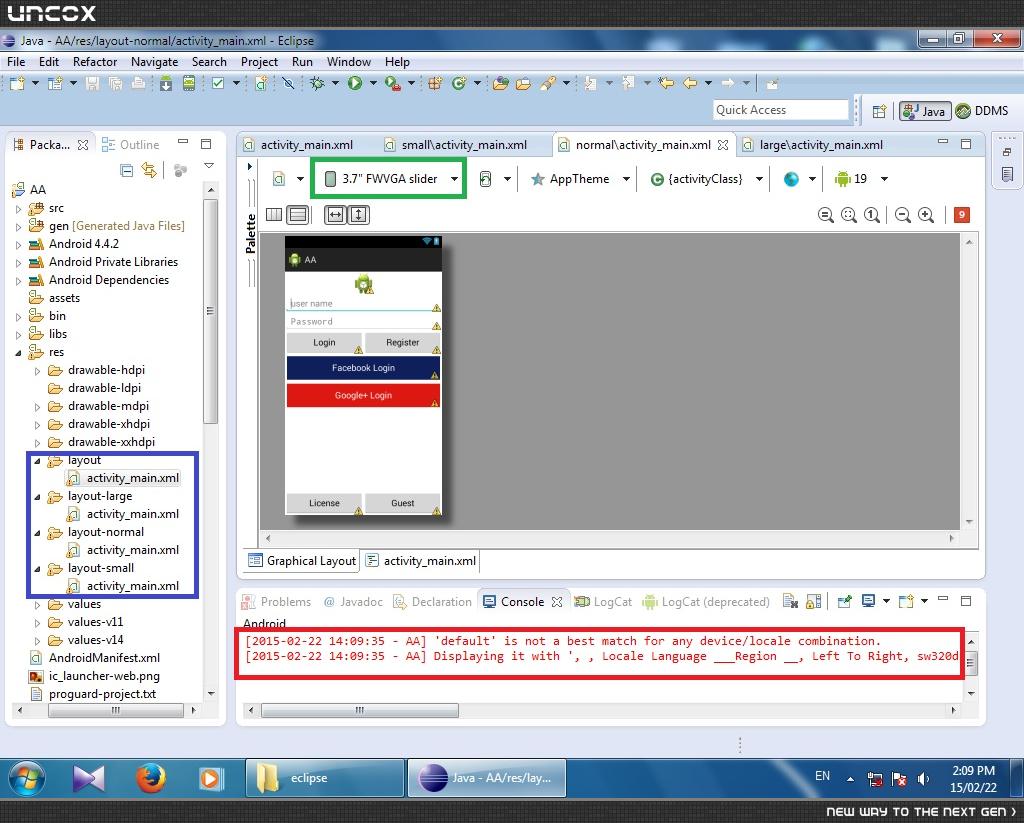
Task: Click the Login button in layout preview
Action: (x=324, y=342)
